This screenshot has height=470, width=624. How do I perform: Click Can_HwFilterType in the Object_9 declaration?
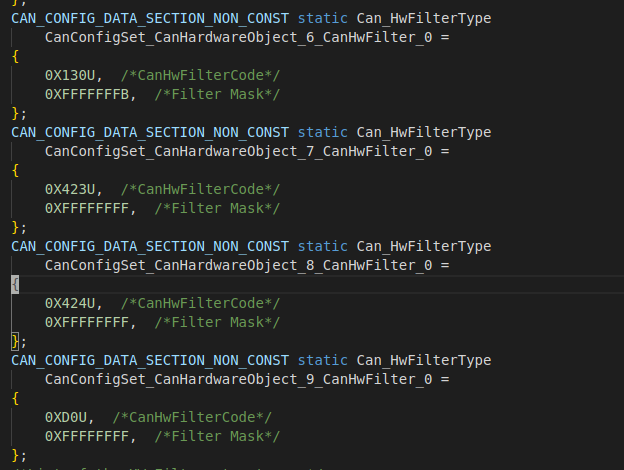pyautogui.click(x=423, y=360)
